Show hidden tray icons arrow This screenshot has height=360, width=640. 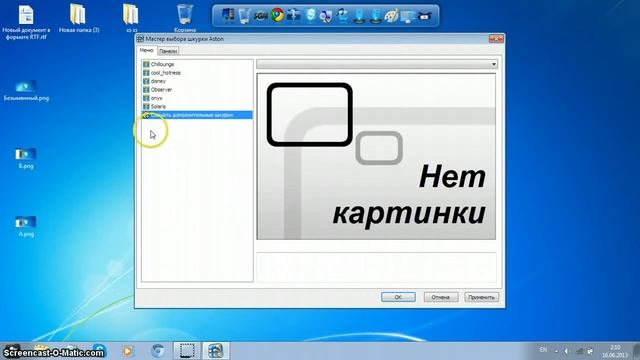(x=556, y=351)
